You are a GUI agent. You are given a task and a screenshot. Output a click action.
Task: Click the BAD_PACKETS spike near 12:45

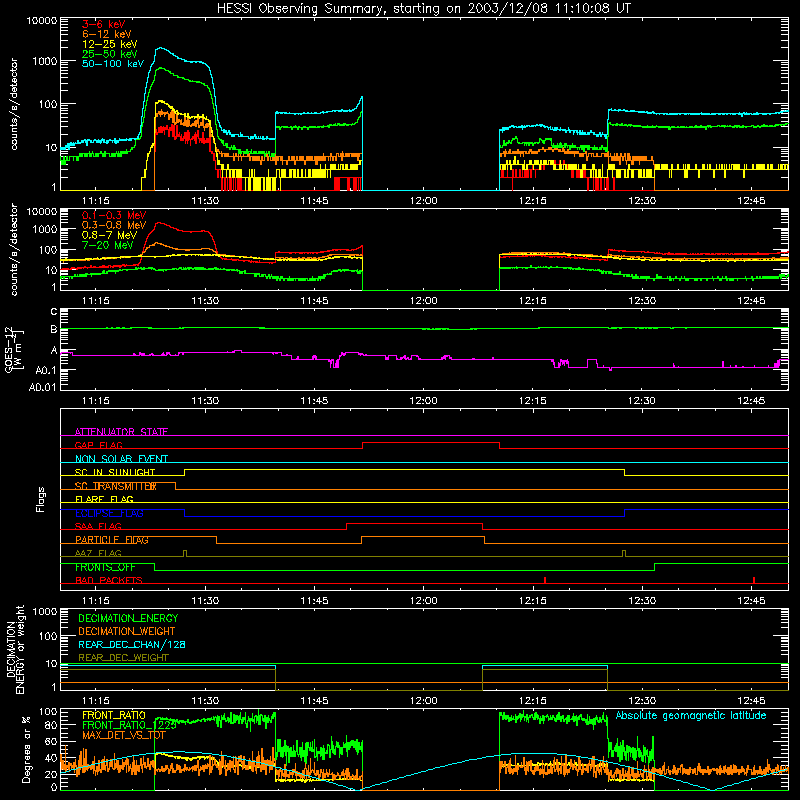click(x=754, y=580)
